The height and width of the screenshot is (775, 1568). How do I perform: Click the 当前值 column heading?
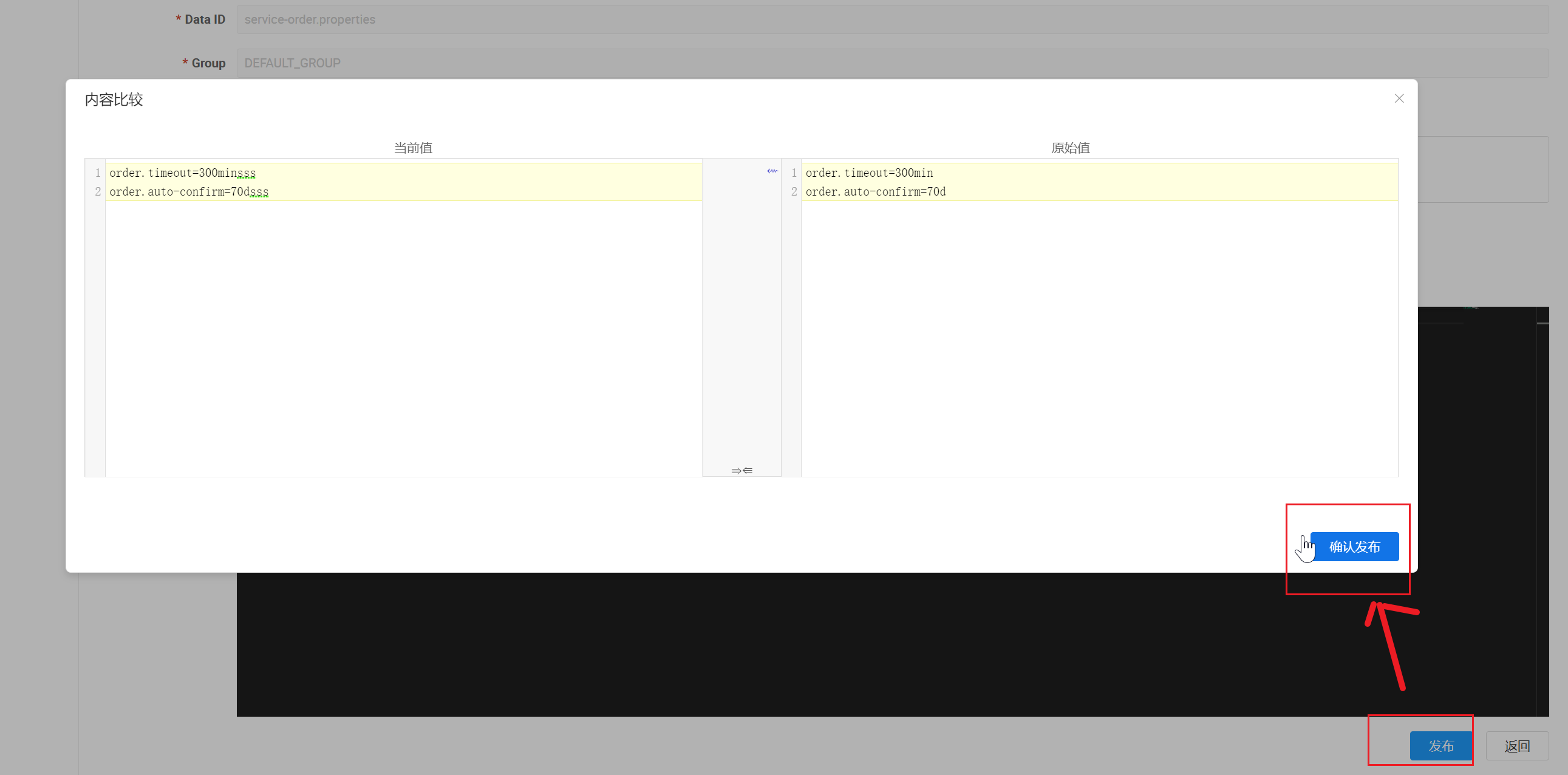point(413,148)
